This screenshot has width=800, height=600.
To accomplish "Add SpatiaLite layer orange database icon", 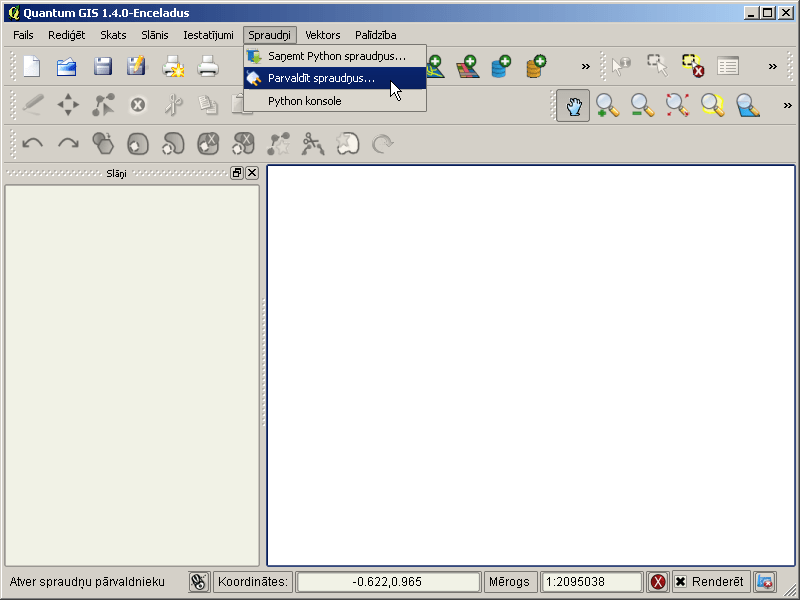I will pyautogui.click(x=536, y=66).
